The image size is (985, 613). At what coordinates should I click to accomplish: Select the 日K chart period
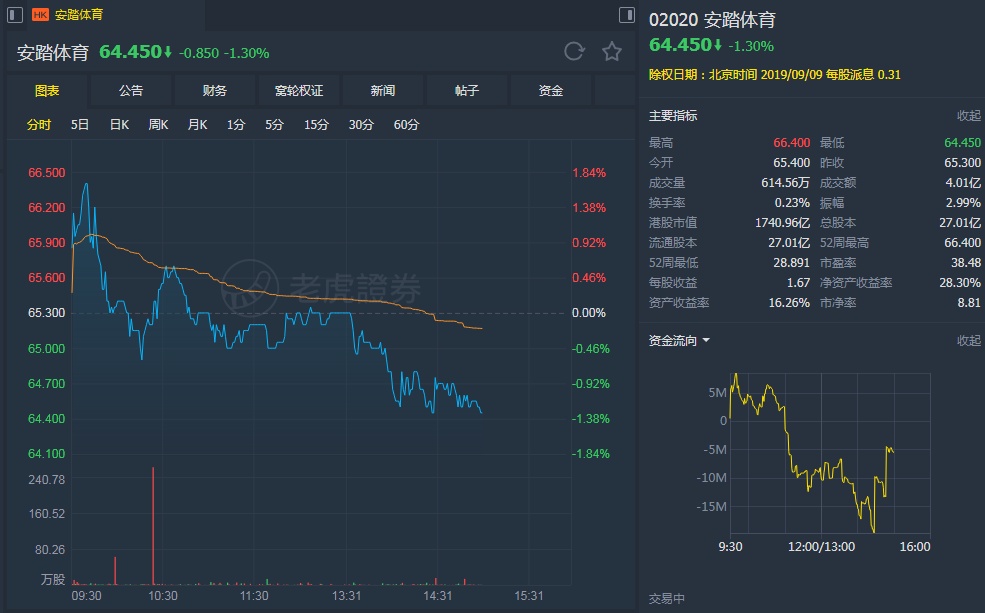(119, 125)
